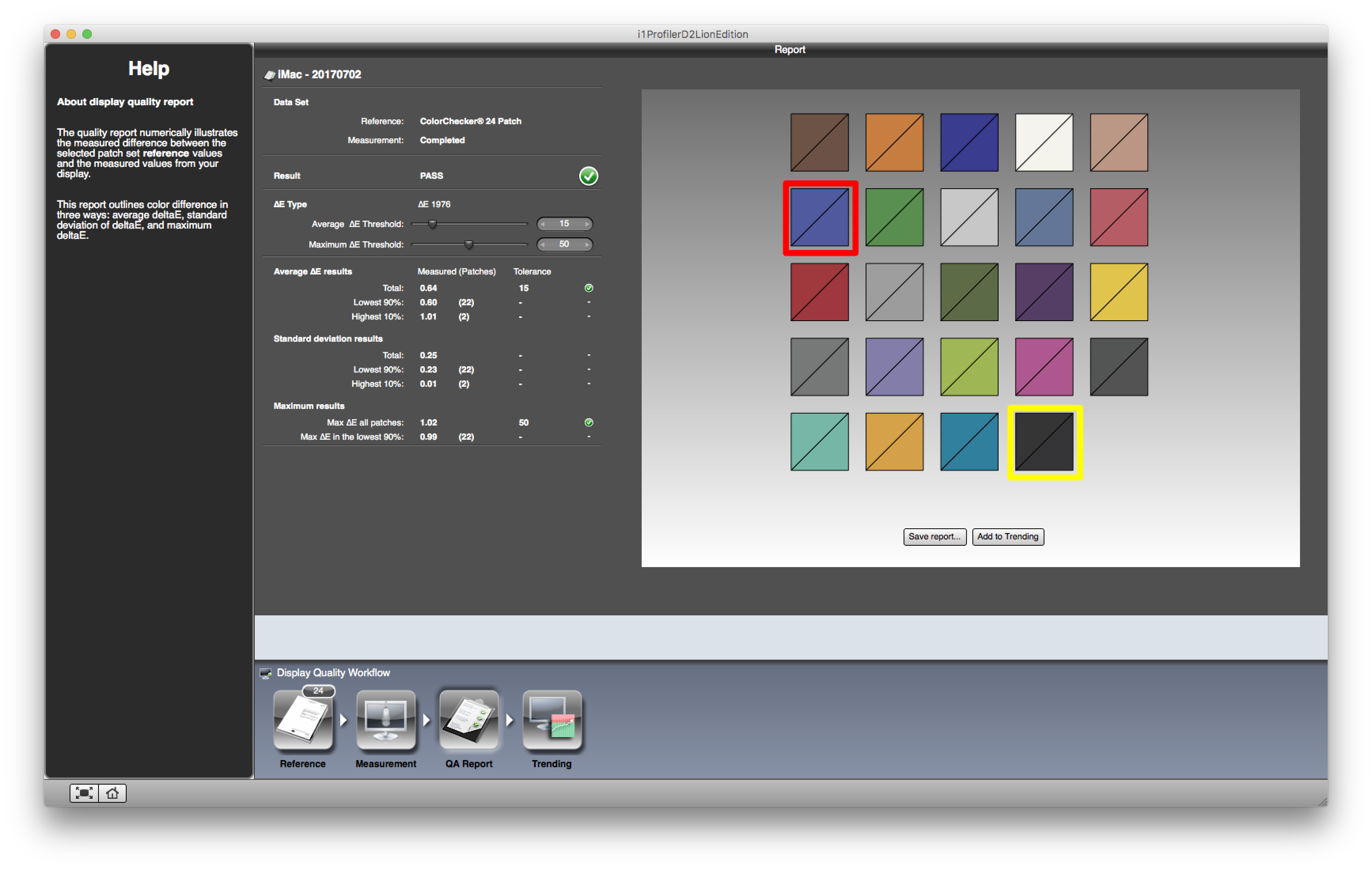Click the 'Display Quality Workflow' label
This screenshot has height=870, width=1372.
[x=334, y=672]
